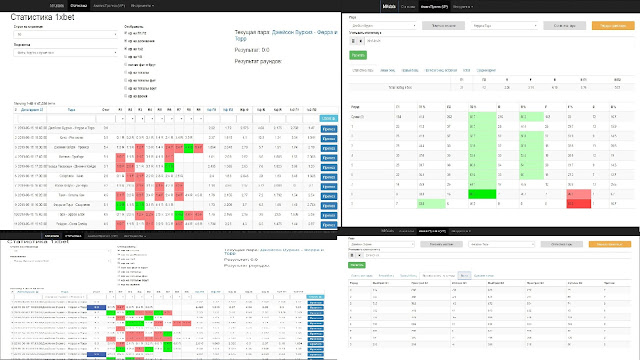
Task: Click orange button in bottom-right panel
Action: pyautogui.click(x=610, y=244)
